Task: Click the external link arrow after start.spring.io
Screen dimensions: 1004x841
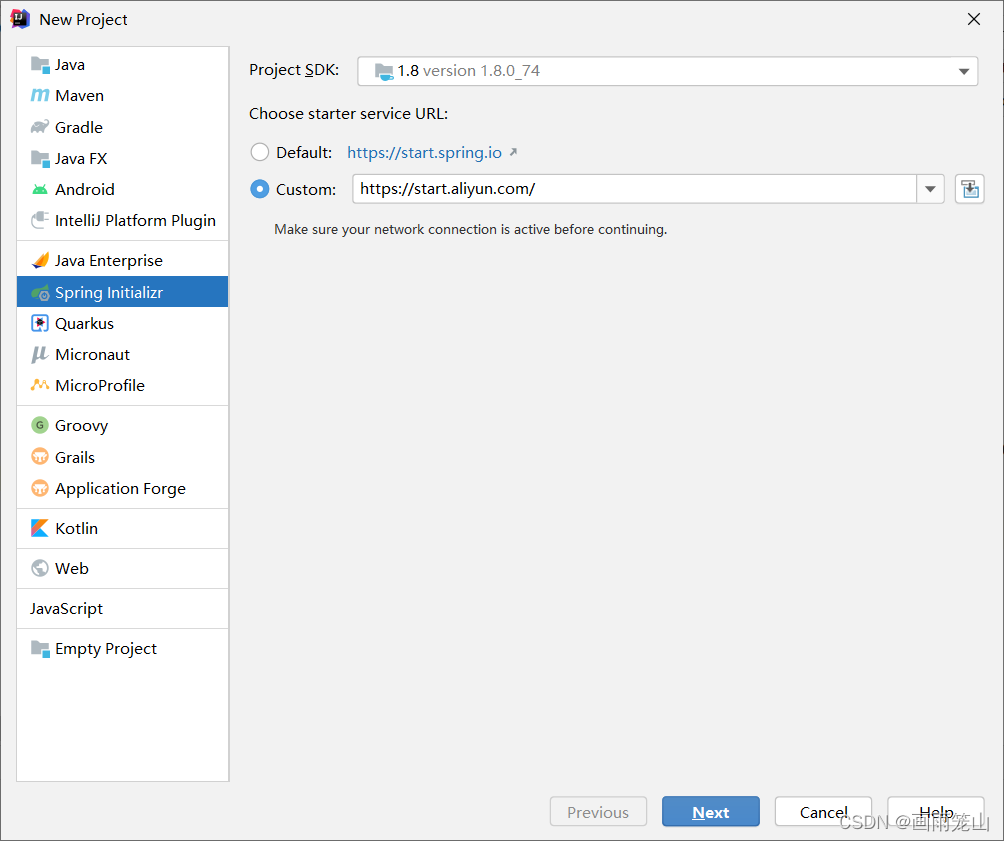Action: (513, 152)
